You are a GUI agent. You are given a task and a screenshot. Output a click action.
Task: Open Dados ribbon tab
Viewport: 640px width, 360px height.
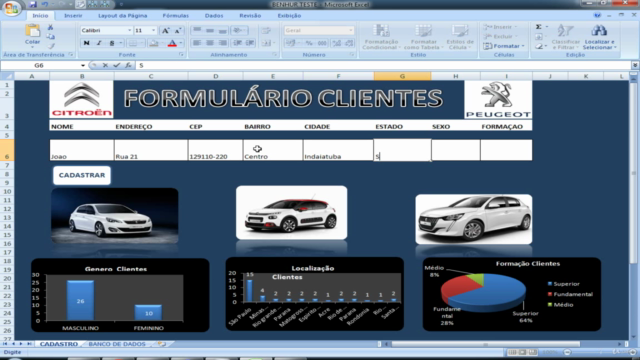tap(214, 16)
